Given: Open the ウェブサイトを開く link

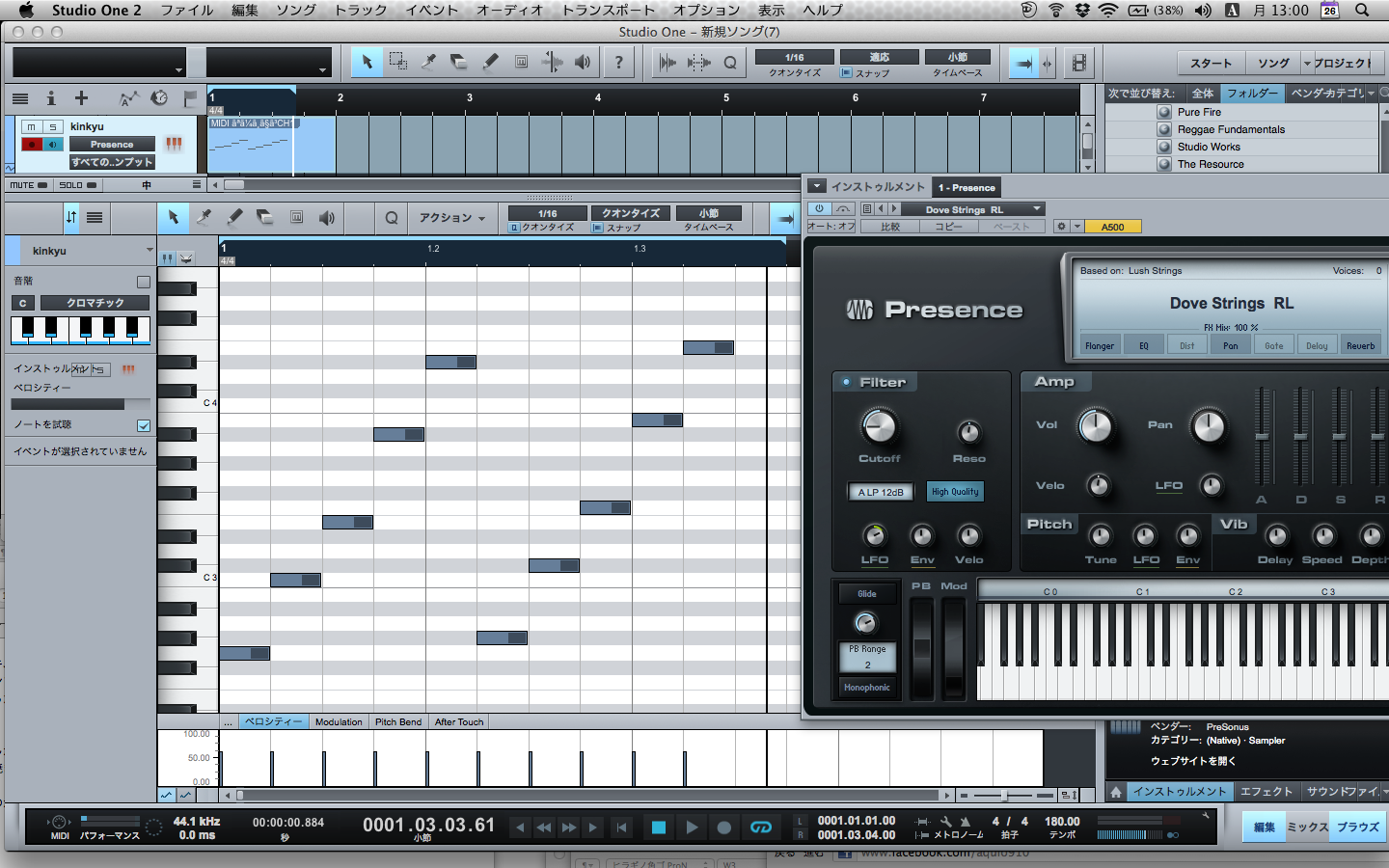Looking at the screenshot, I should pos(1193,761).
